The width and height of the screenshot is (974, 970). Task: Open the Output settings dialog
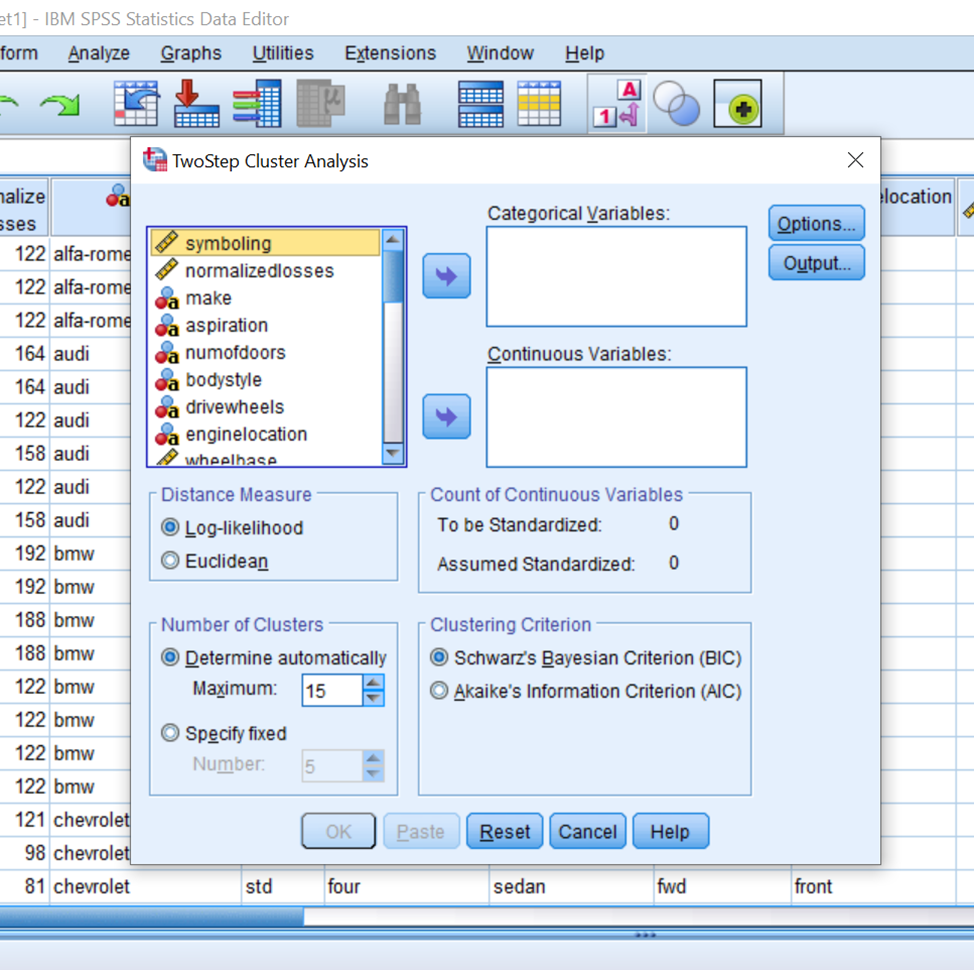point(815,262)
